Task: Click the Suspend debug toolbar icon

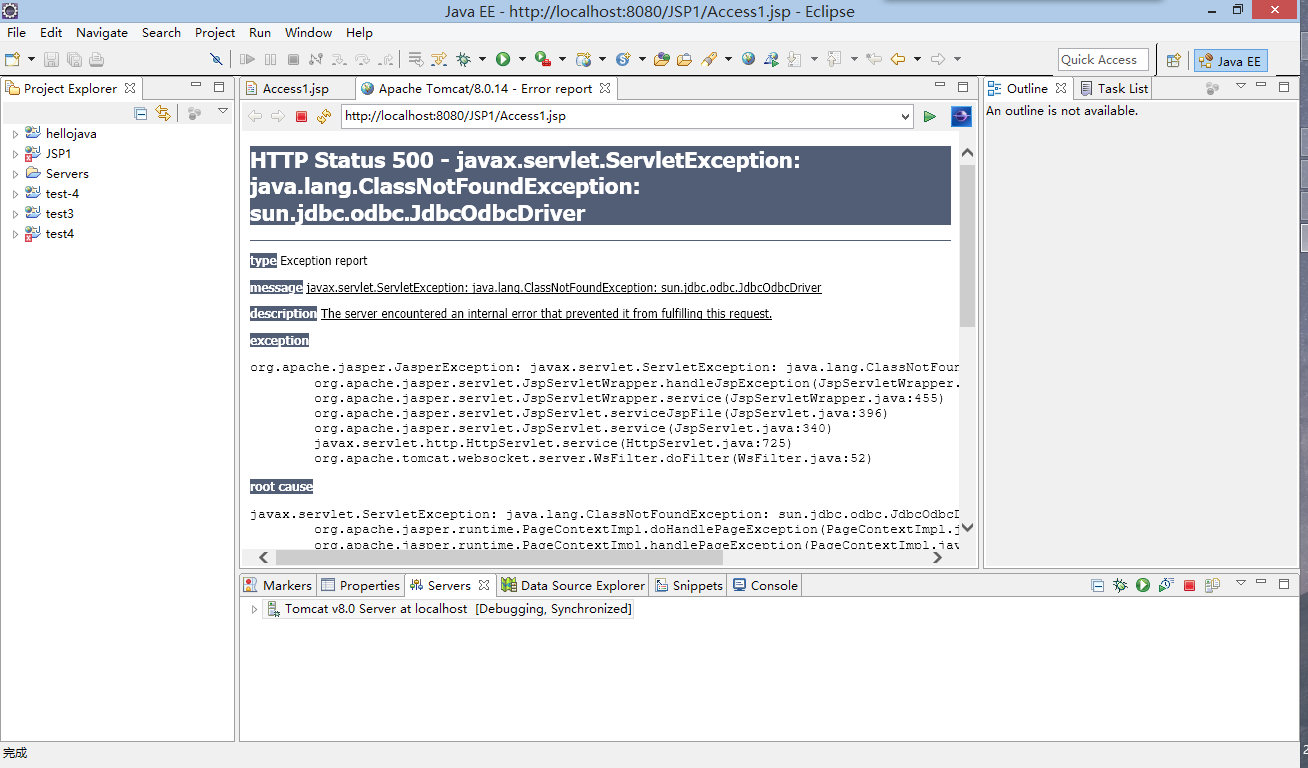Action: [270, 59]
